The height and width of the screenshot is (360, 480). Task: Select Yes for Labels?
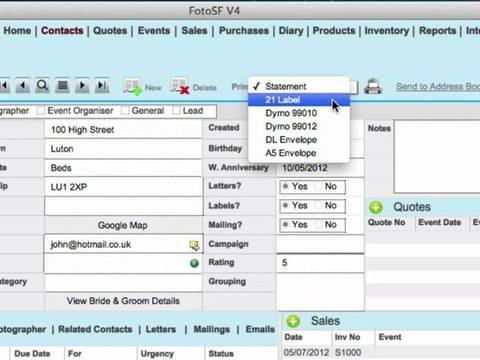285,205
